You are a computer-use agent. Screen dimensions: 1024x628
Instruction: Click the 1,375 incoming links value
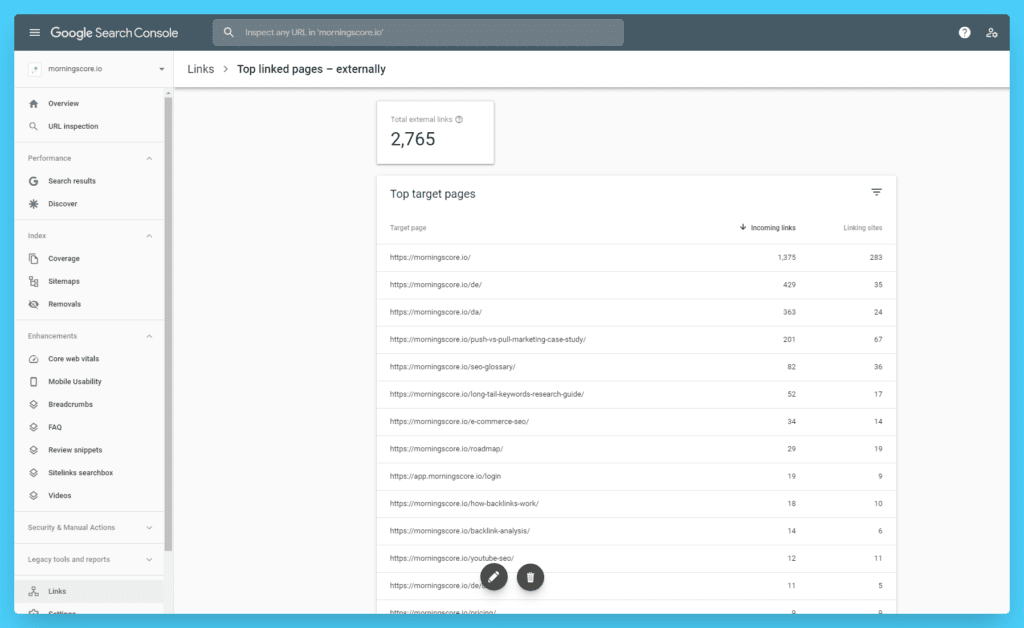[786, 258]
